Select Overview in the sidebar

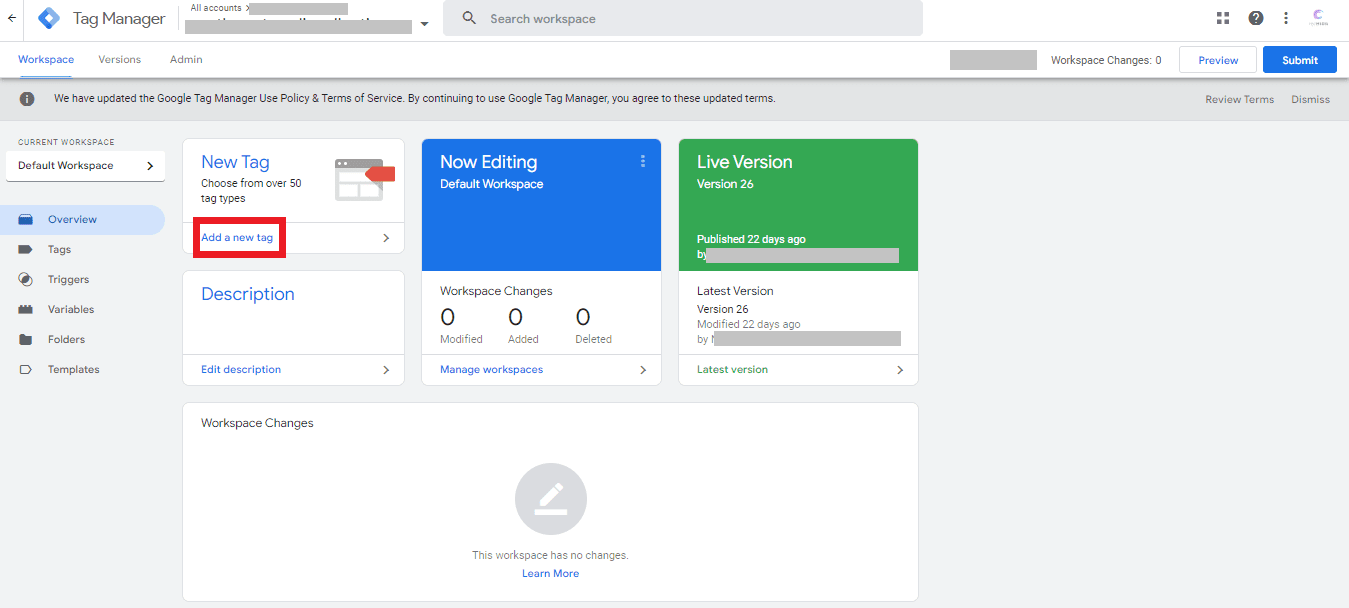pos(82,219)
